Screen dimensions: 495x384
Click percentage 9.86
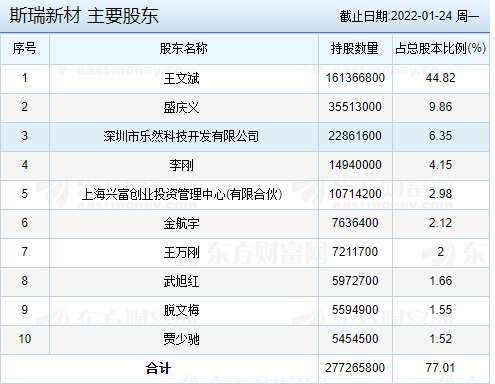point(440,107)
